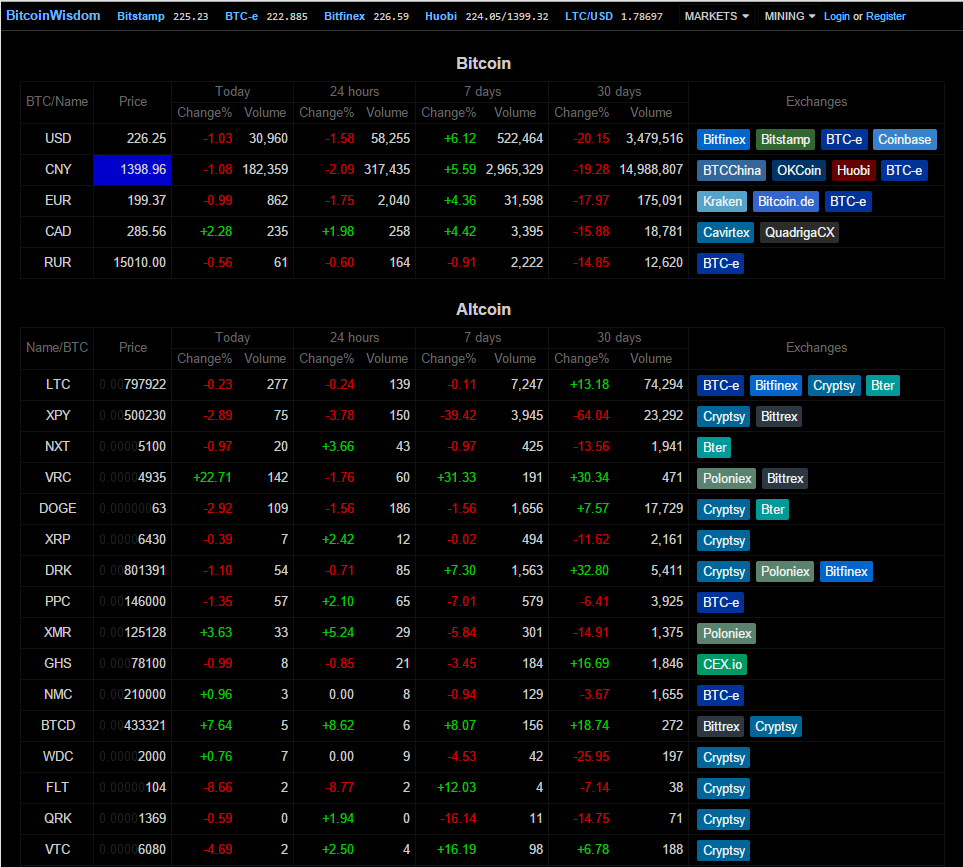This screenshot has width=963, height=867.
Task: Open Coinbase exchange for USD row
Action: [x=904, y=139]
